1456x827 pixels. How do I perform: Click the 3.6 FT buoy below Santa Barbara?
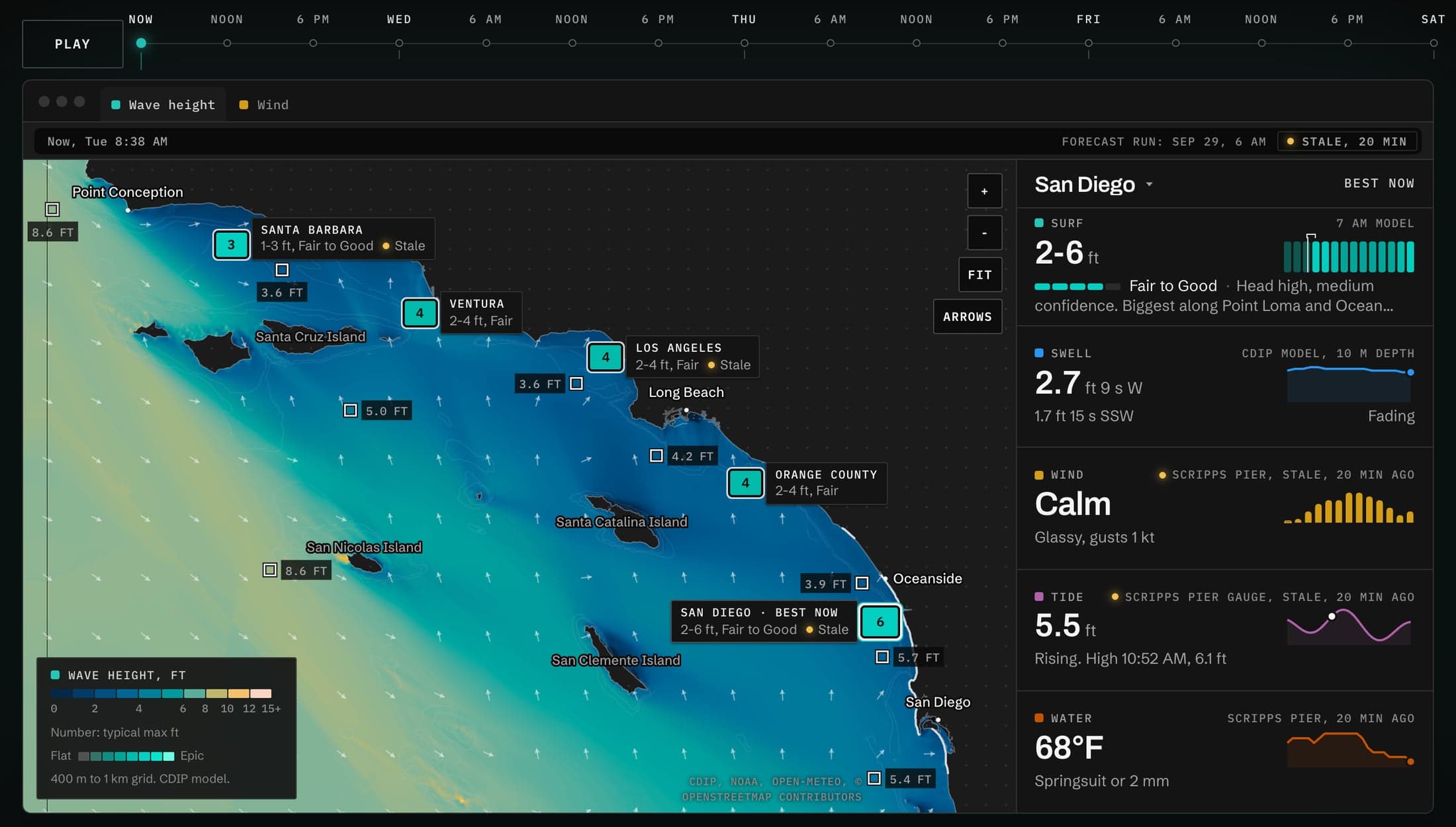pyautogui.click(x=282, y=270)
